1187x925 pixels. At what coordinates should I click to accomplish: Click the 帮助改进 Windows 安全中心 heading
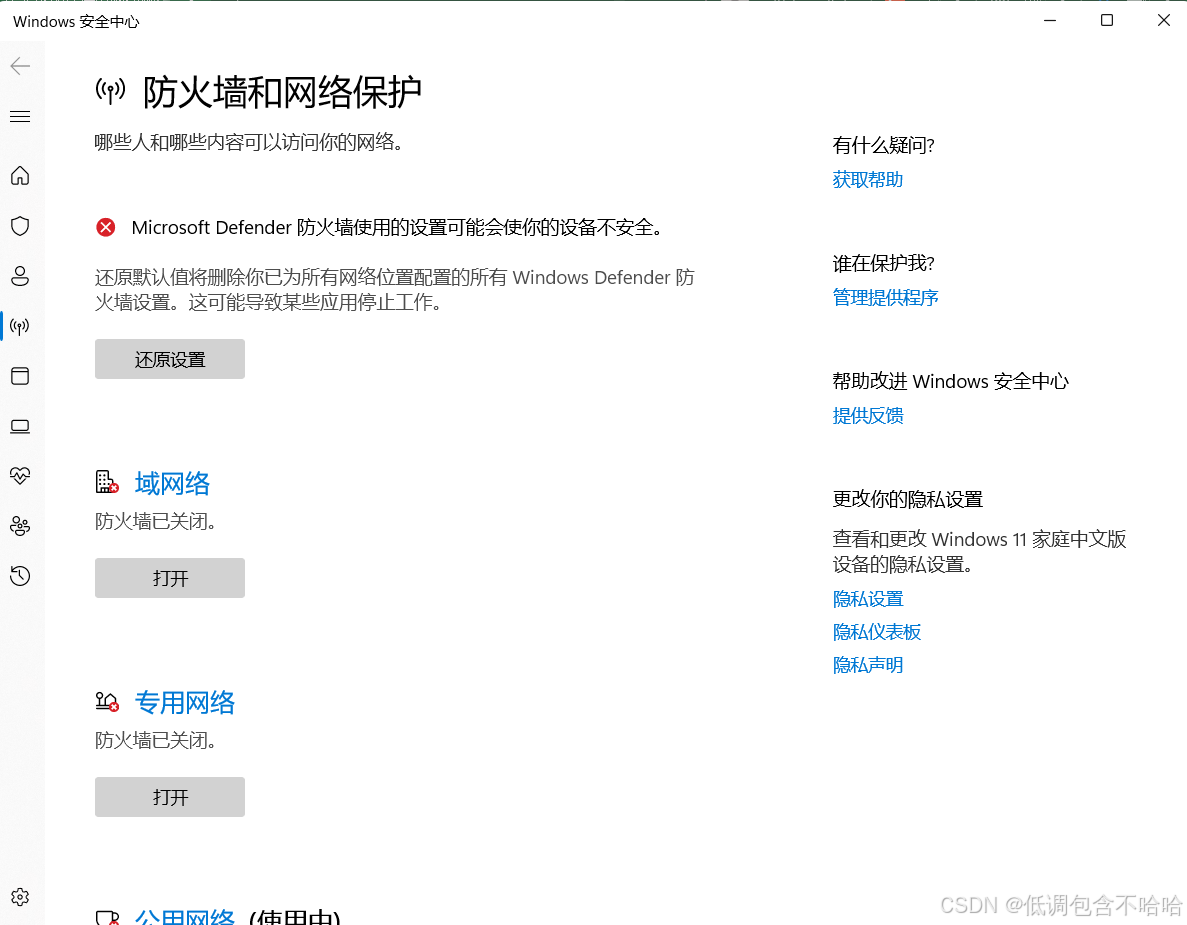coord(951,382)
